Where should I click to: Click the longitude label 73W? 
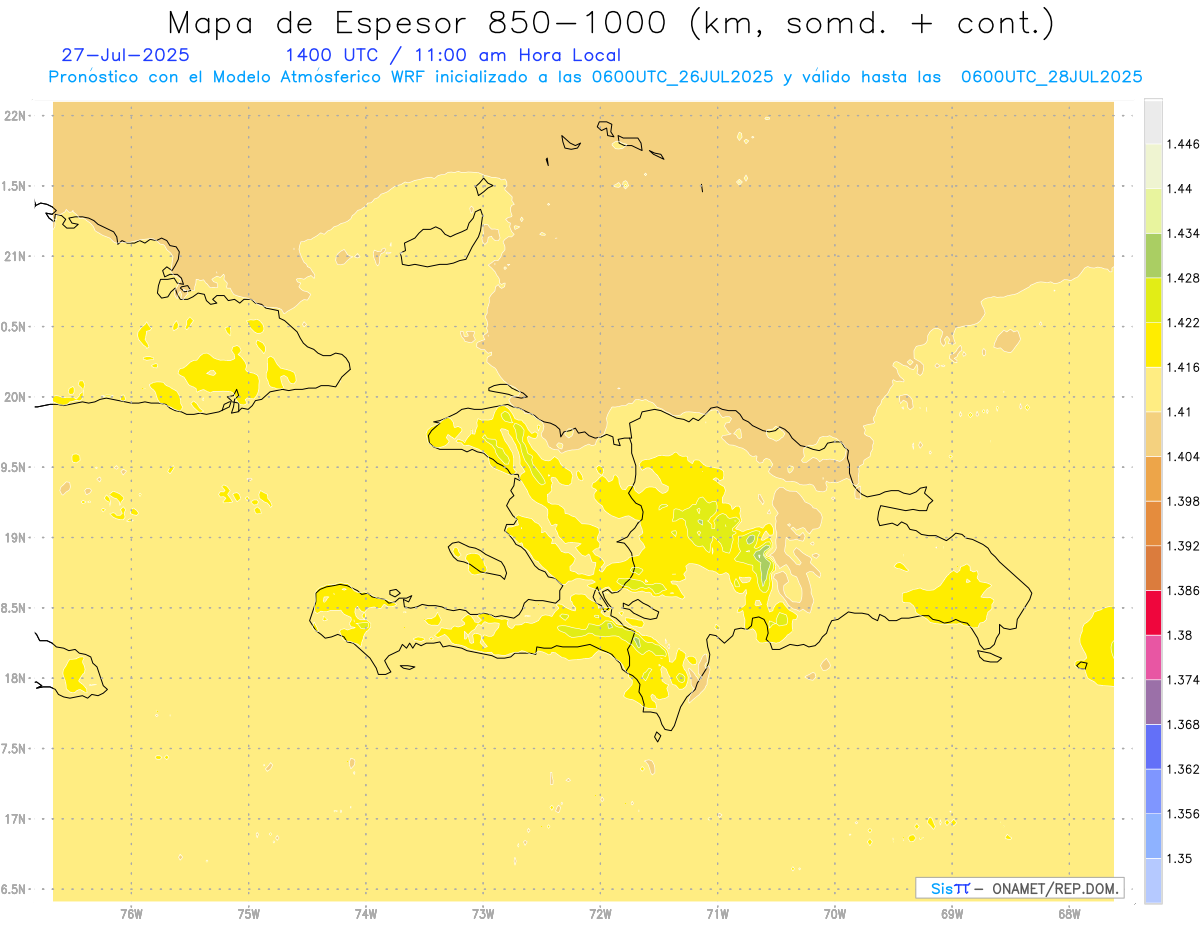coord(483,914)
